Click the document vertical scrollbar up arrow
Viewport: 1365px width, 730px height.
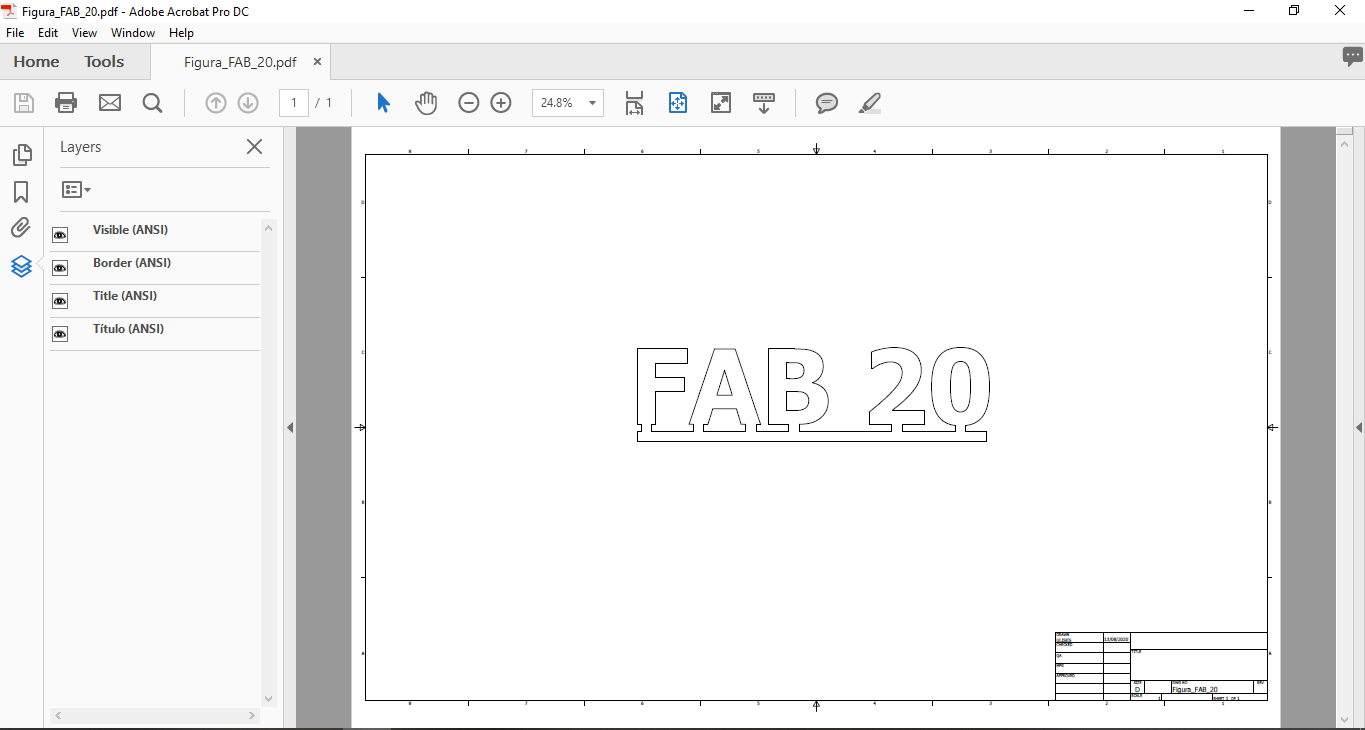tap(1345, 142)
